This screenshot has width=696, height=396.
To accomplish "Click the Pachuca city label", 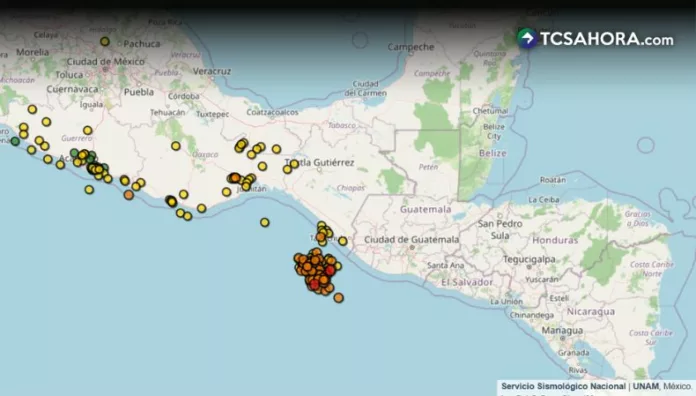I will click(142, 44).
